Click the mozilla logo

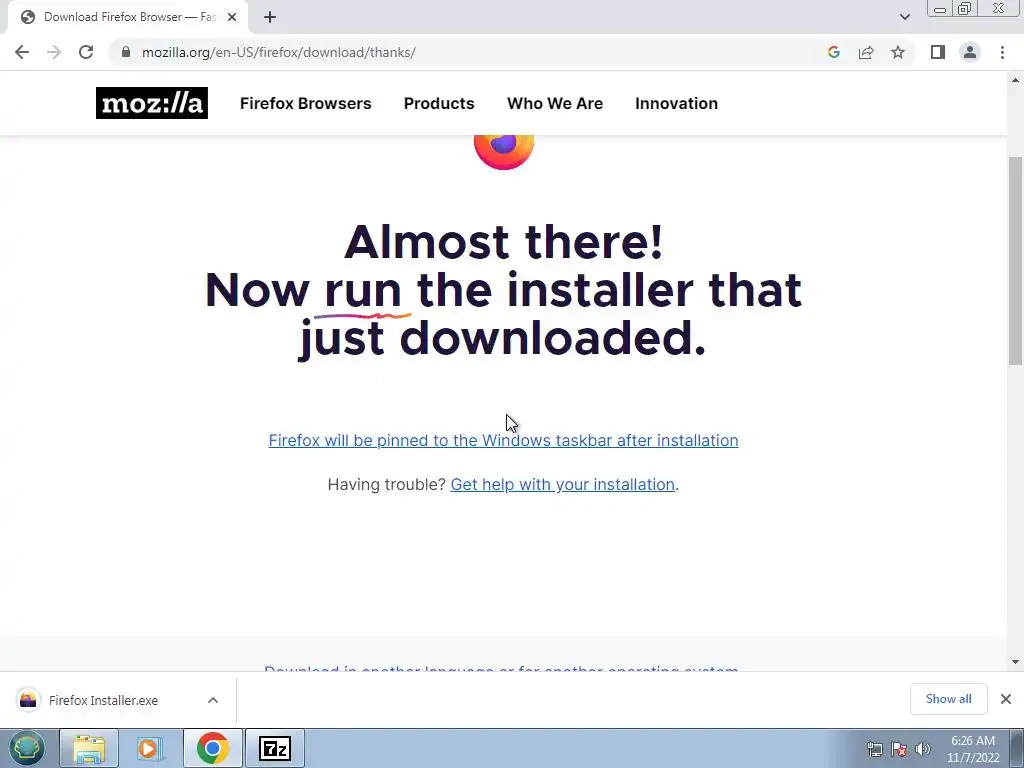click(152, 103)
